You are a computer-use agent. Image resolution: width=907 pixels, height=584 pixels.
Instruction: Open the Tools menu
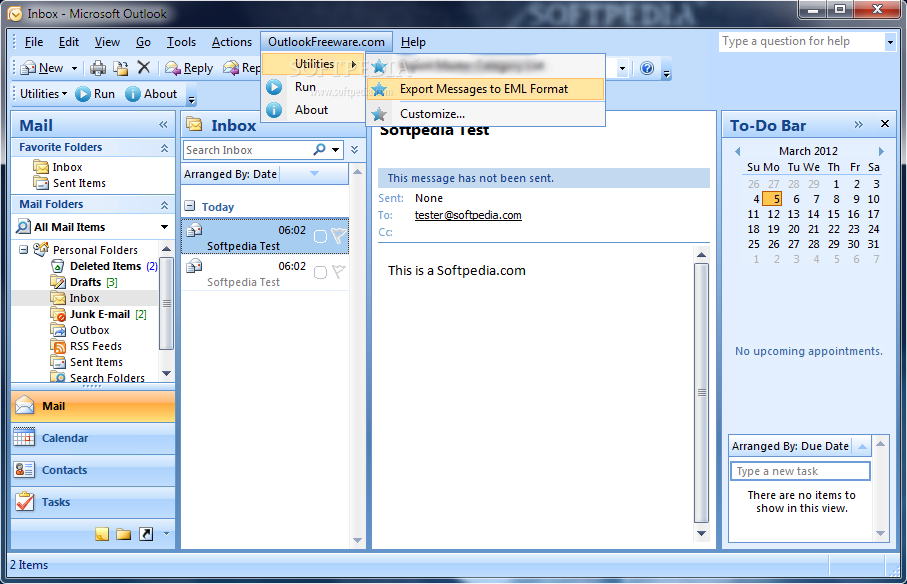[x=181, y=42]
